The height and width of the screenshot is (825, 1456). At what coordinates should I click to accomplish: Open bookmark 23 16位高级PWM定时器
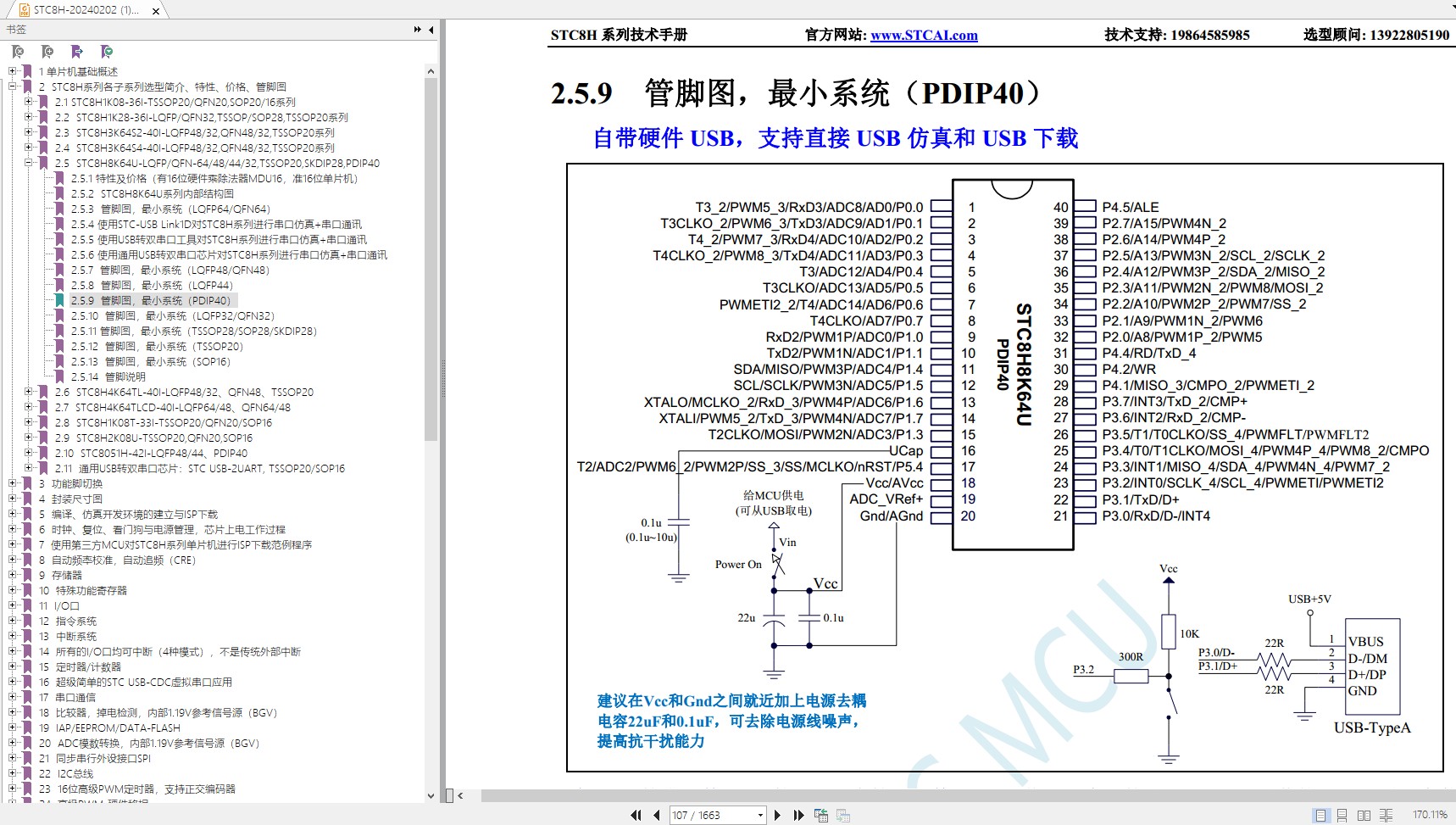(137, 789)
